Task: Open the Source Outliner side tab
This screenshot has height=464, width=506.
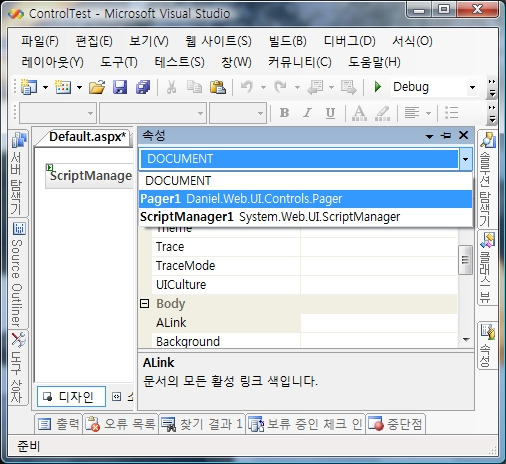Action: tap(18, 274)
